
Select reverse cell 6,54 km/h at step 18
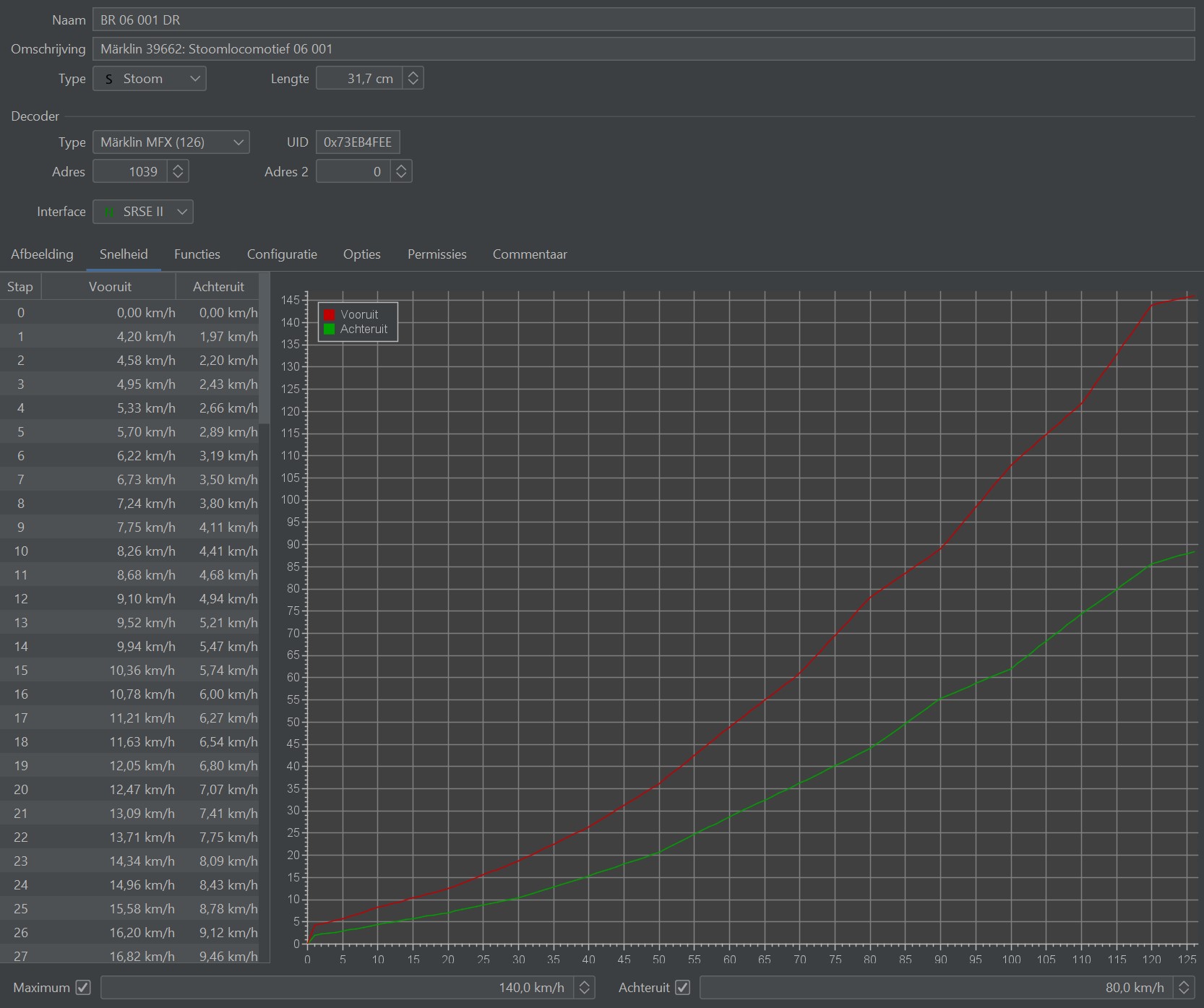click(218, 742)
